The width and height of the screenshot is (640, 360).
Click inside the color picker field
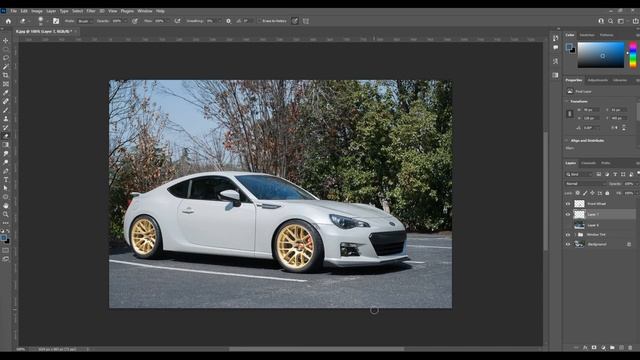pyautogui.click(x=601, y=55)
